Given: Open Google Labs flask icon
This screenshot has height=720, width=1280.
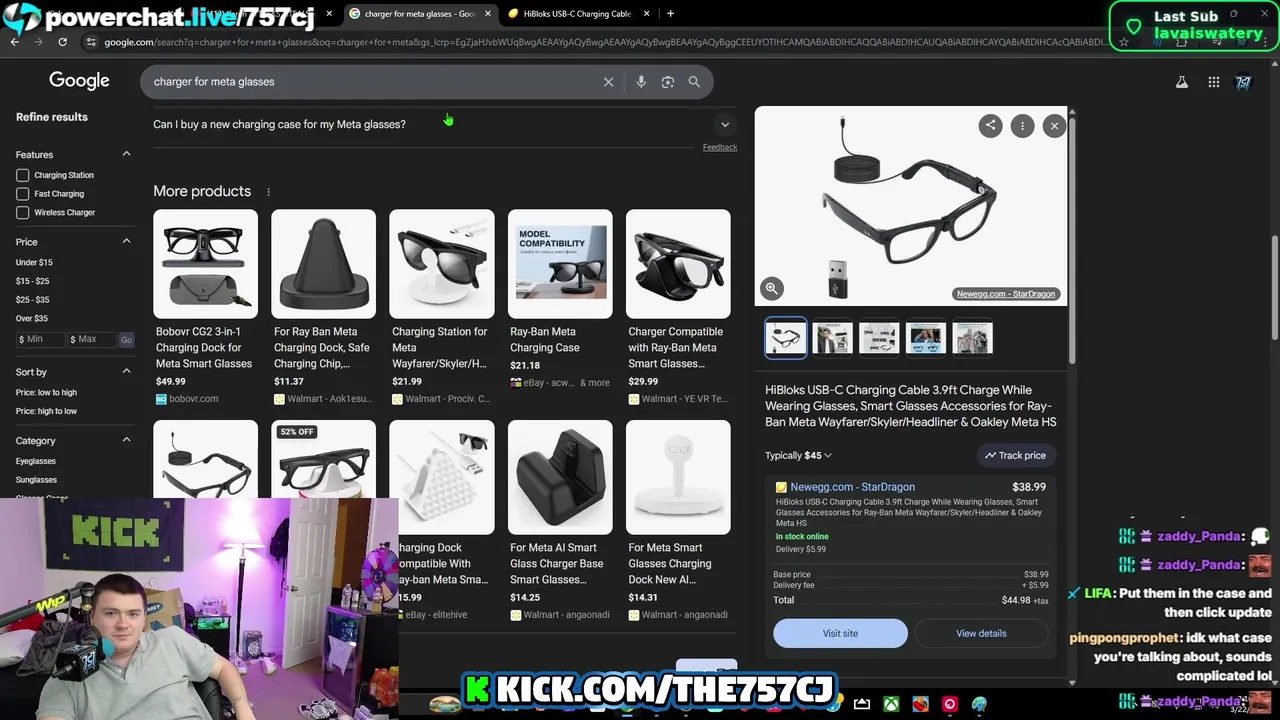Looking at the screenshot, I should pyautogui.click(x=1182, y=82).
